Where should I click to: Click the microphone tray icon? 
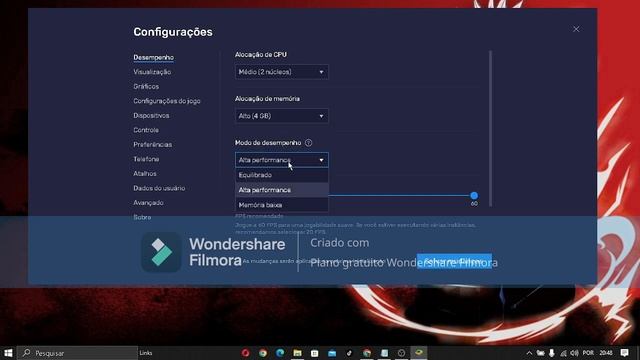tap(552, 353)
